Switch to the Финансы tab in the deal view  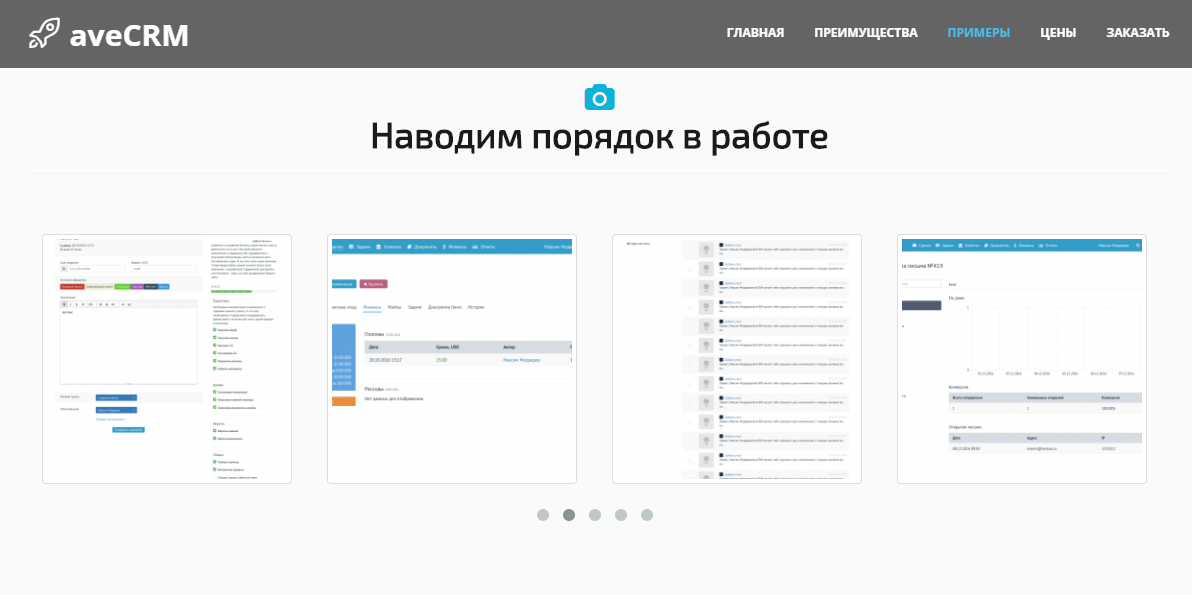[372, 306]
